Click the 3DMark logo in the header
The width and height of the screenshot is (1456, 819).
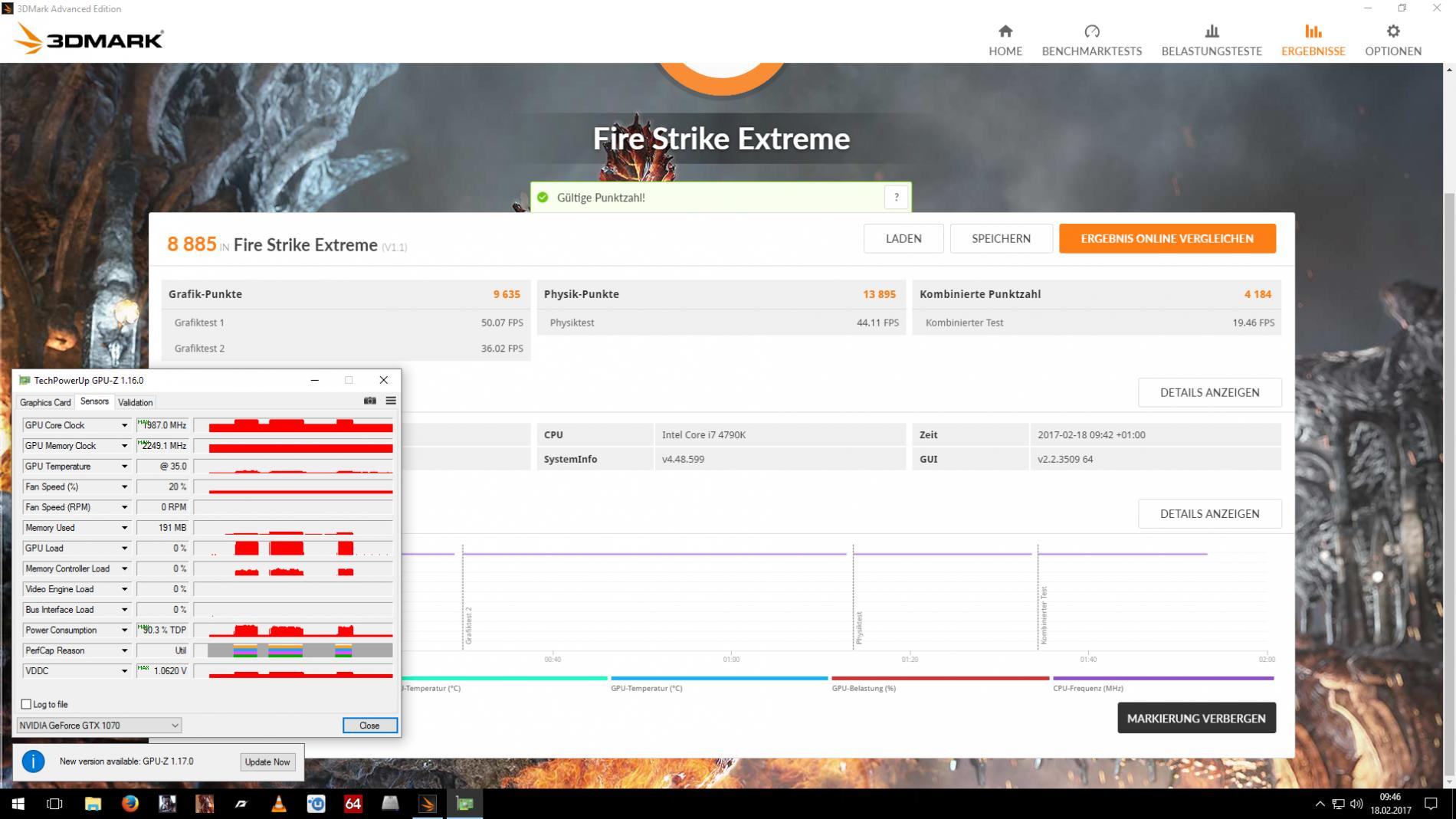[88, 38]
